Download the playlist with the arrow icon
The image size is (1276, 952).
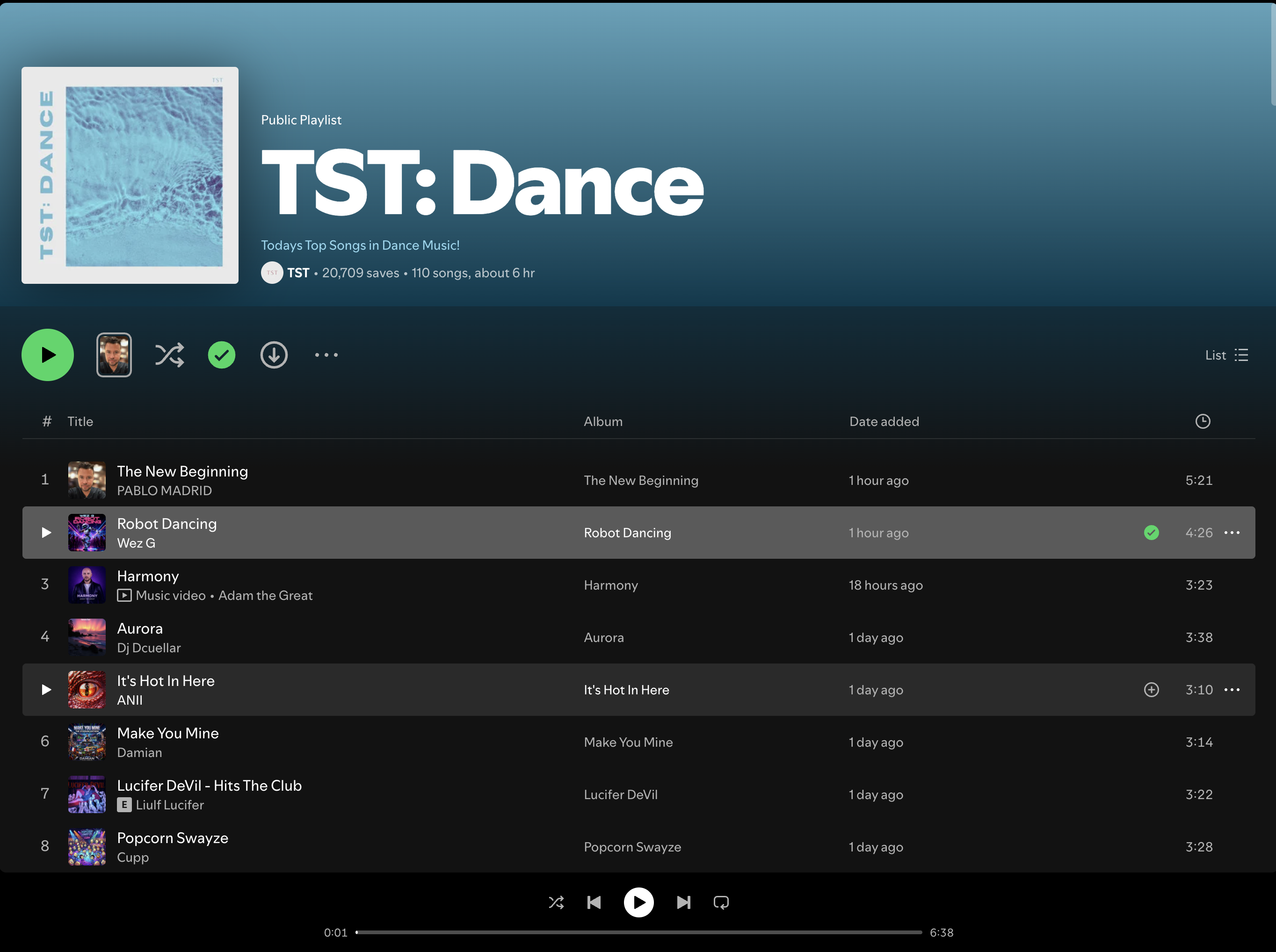[275, 355]
